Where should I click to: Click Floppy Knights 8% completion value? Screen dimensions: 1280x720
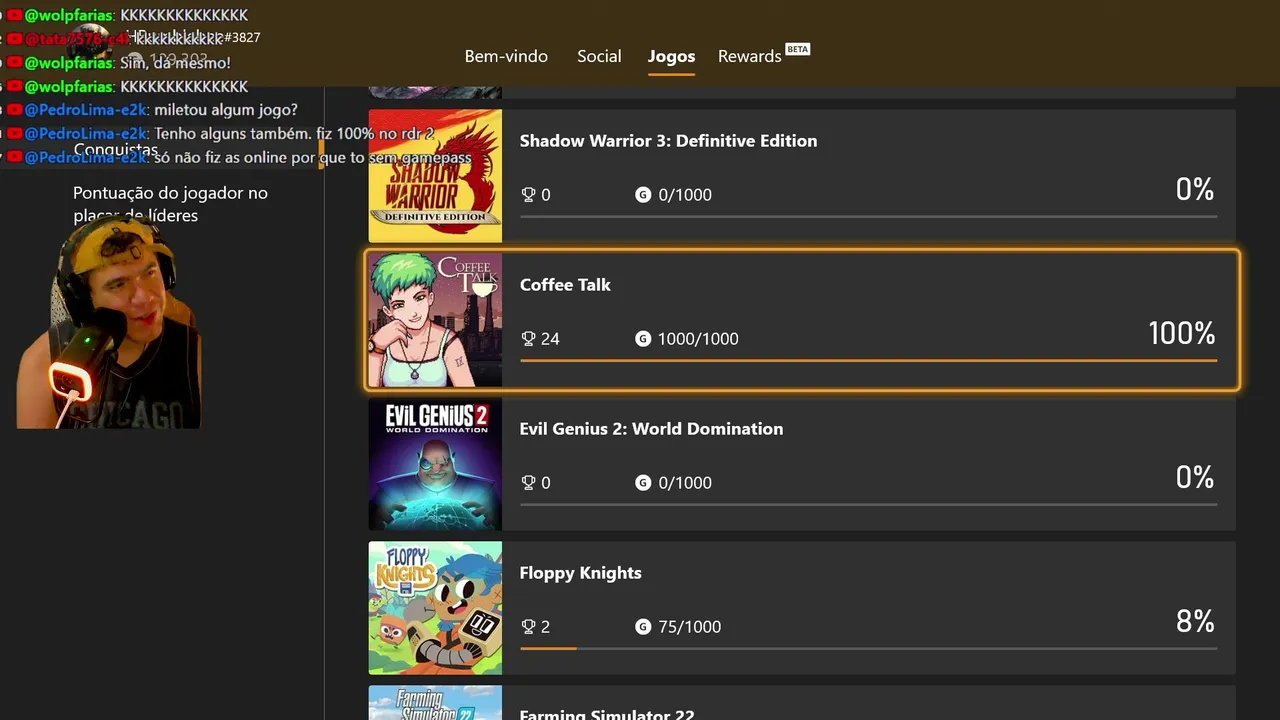[x=1195, y=621]
